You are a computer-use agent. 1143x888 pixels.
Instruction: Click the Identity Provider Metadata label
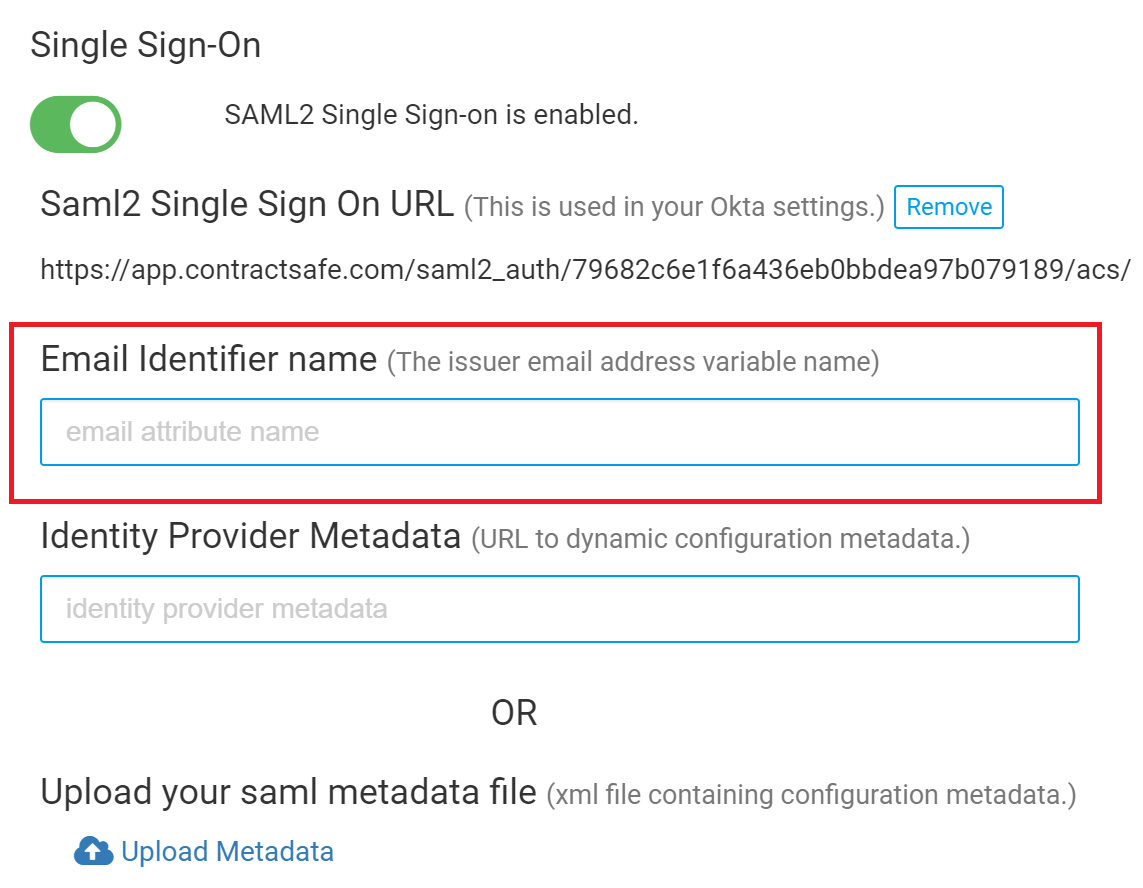click(x=251, y=536)
